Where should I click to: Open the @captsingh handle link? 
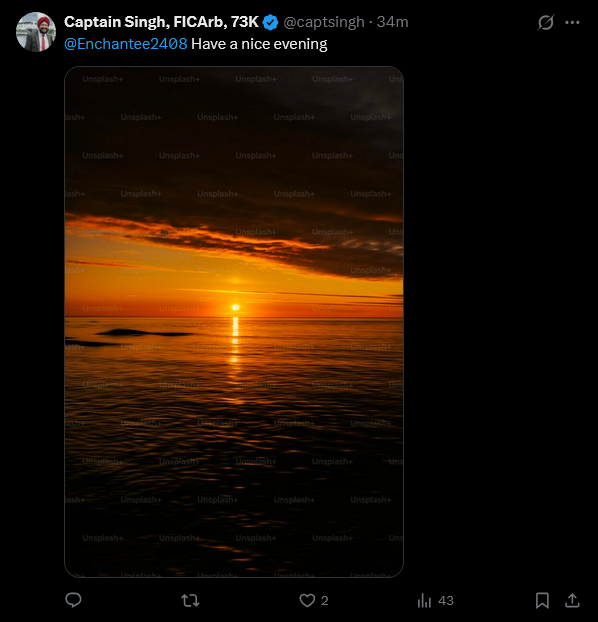click(x=324, y=22)
